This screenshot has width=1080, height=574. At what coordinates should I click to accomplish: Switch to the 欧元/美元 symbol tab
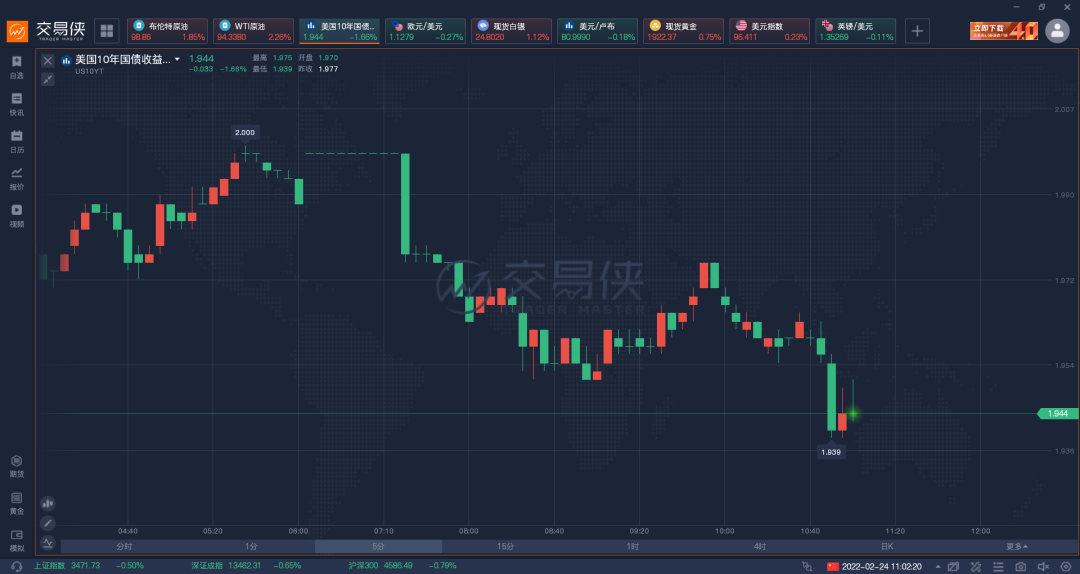click(x=426, y=31)
